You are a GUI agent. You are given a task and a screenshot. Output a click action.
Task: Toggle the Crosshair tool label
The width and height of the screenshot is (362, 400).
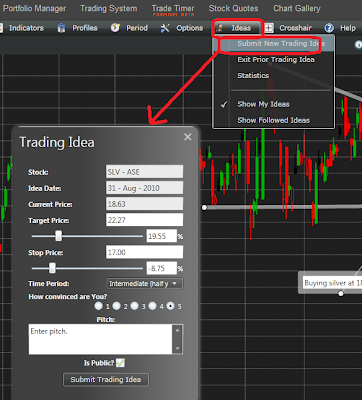[x=295, y=28]
